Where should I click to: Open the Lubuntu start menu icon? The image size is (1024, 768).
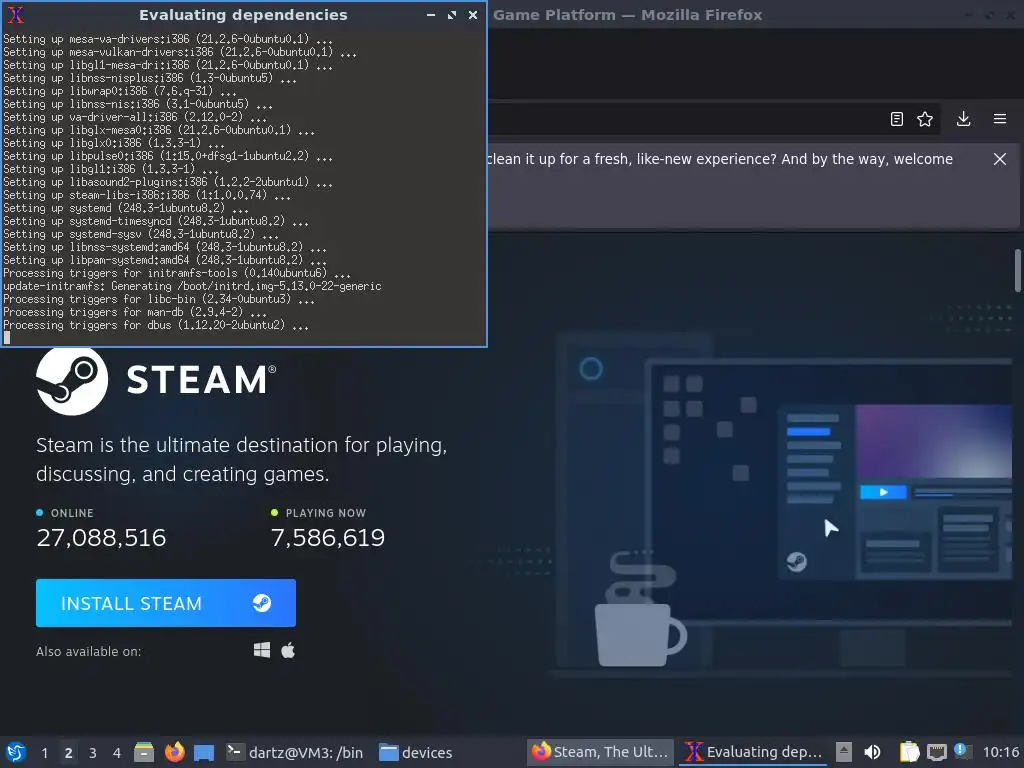pos(16,752)
